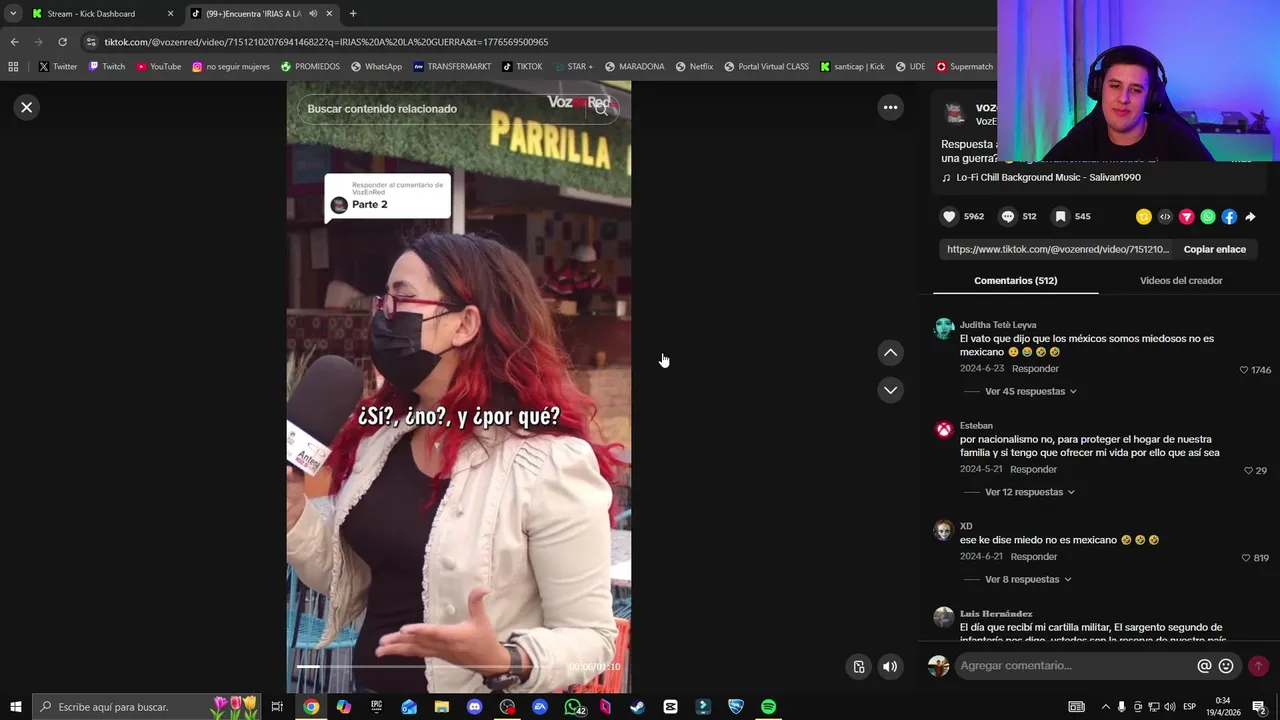1280x720 pixels.
Task: Reply to XD's comment
Action: (1033, 557)
